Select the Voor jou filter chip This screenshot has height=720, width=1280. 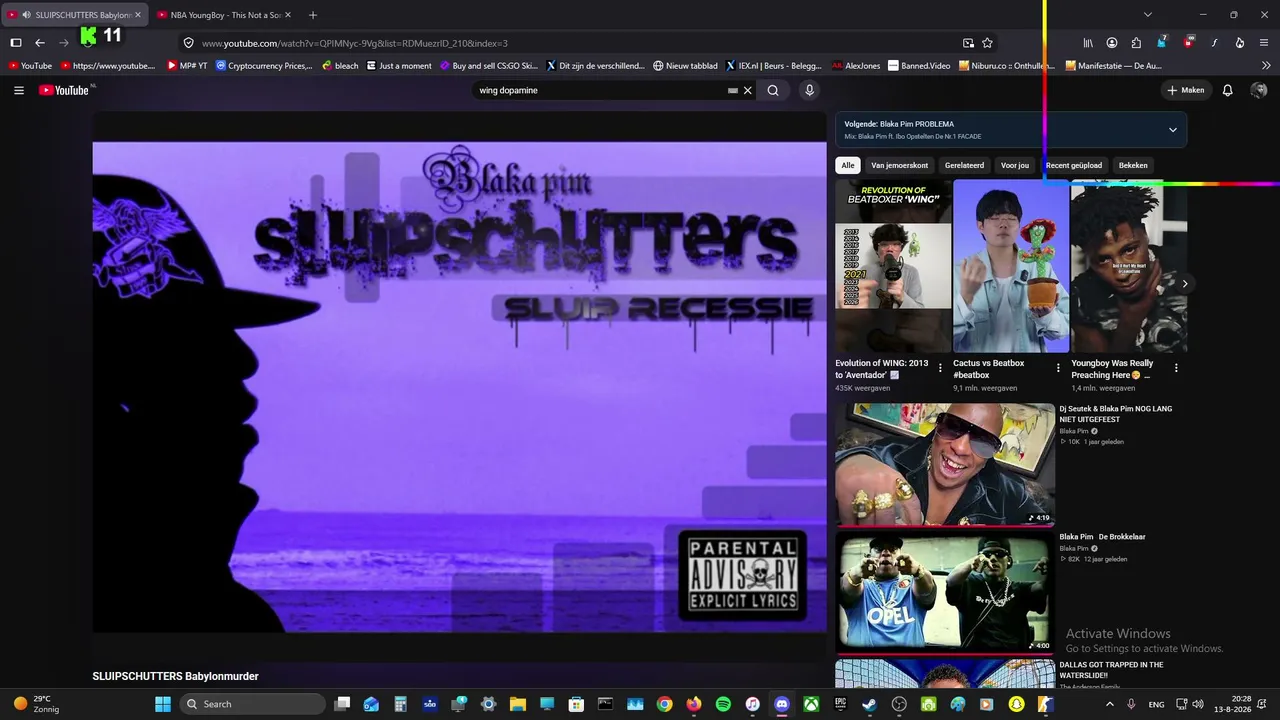[x=1015, y=165]
